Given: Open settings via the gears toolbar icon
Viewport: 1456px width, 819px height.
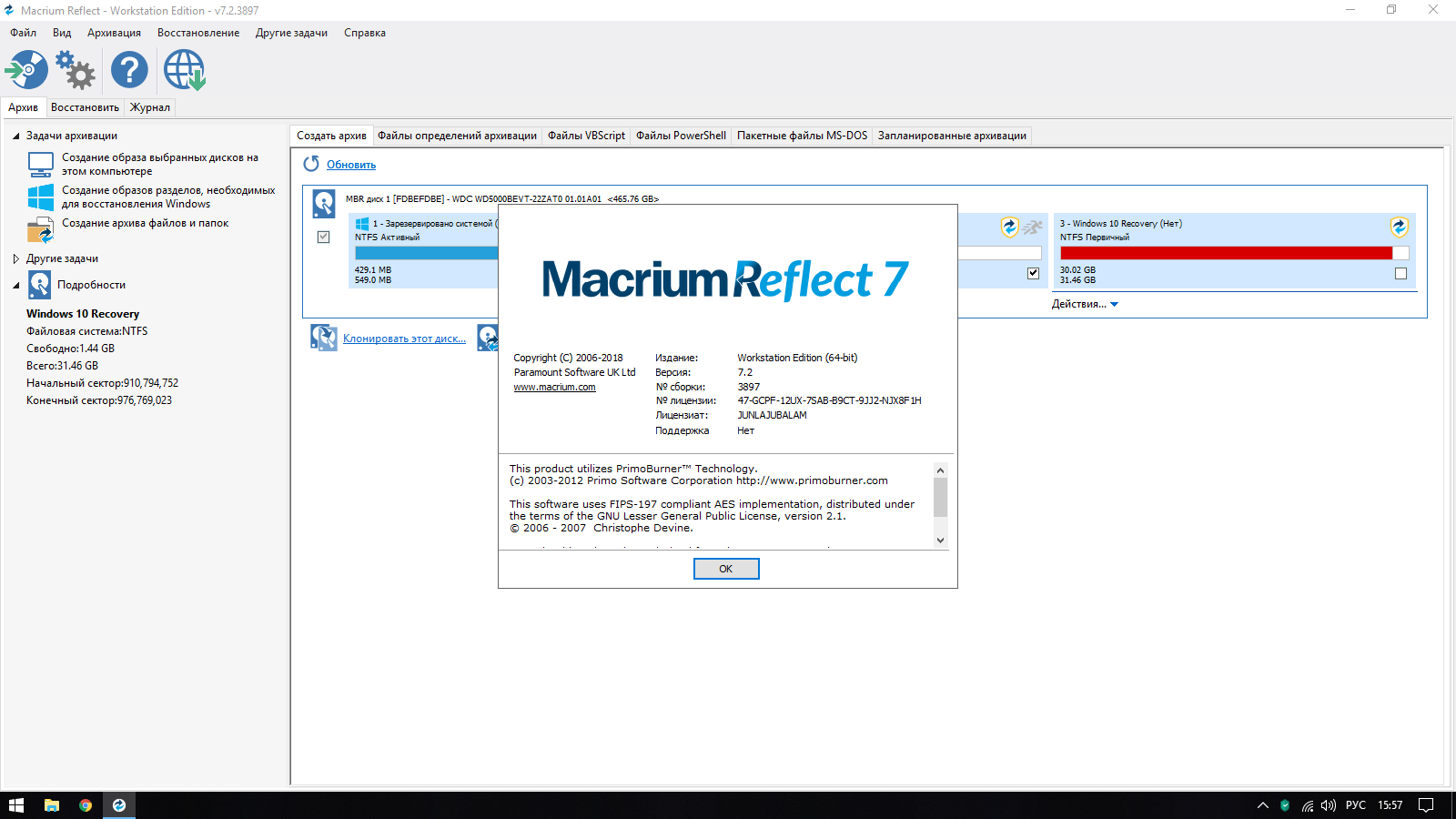Looking at the screenshot, I should pos(76,70).
